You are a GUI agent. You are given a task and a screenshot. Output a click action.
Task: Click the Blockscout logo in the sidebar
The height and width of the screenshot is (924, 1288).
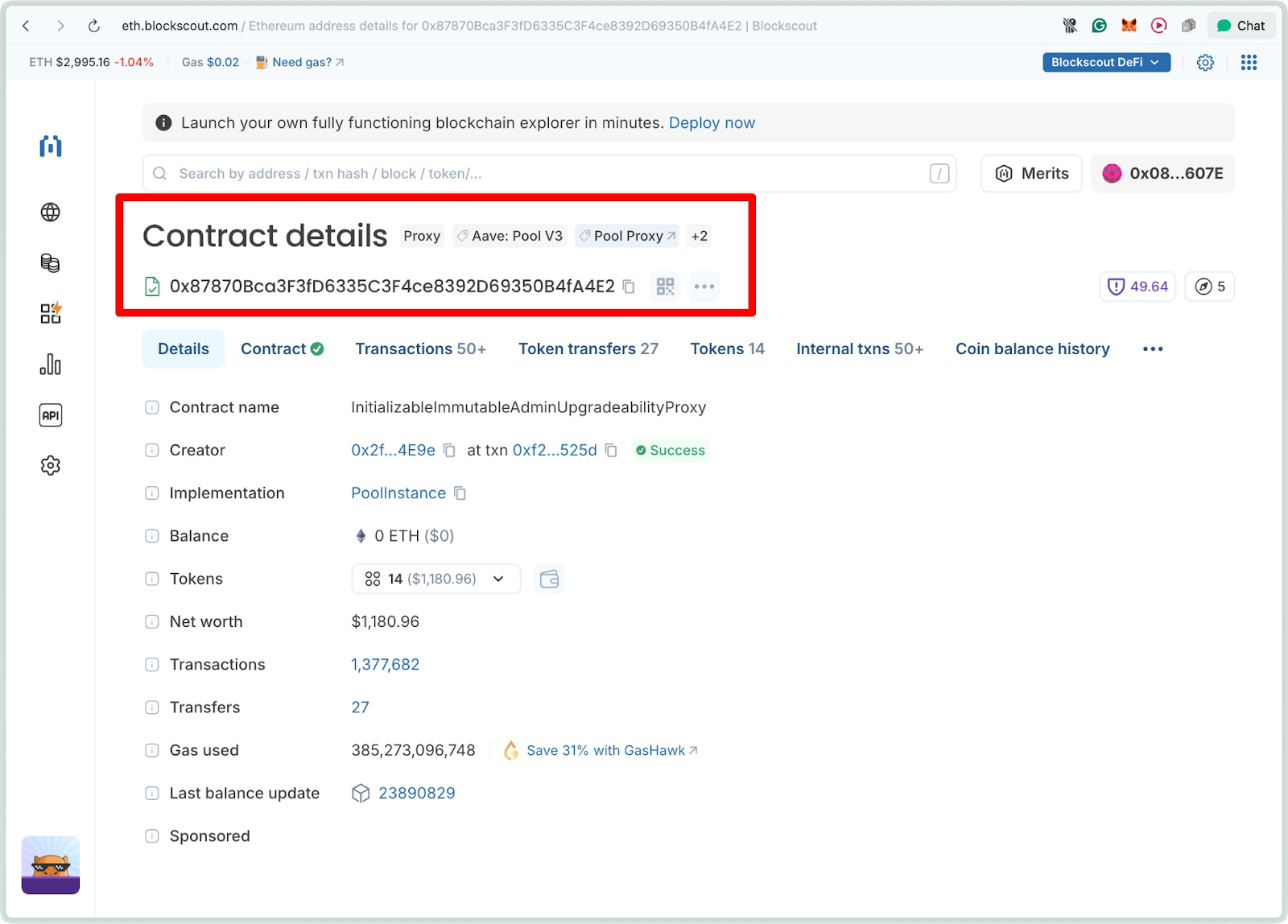tap(50, 146)
